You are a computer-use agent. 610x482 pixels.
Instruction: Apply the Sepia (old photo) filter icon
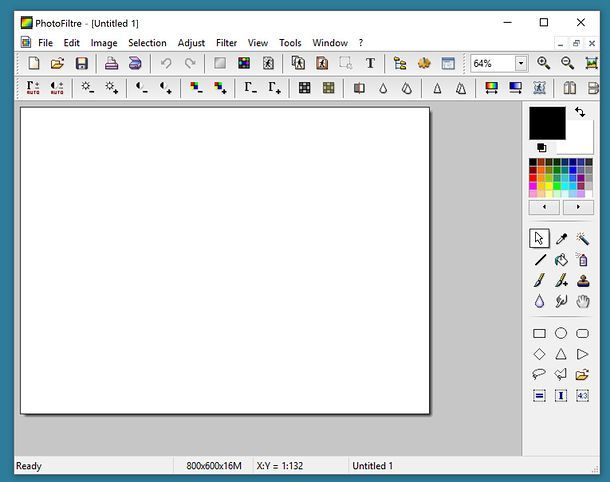328,88
